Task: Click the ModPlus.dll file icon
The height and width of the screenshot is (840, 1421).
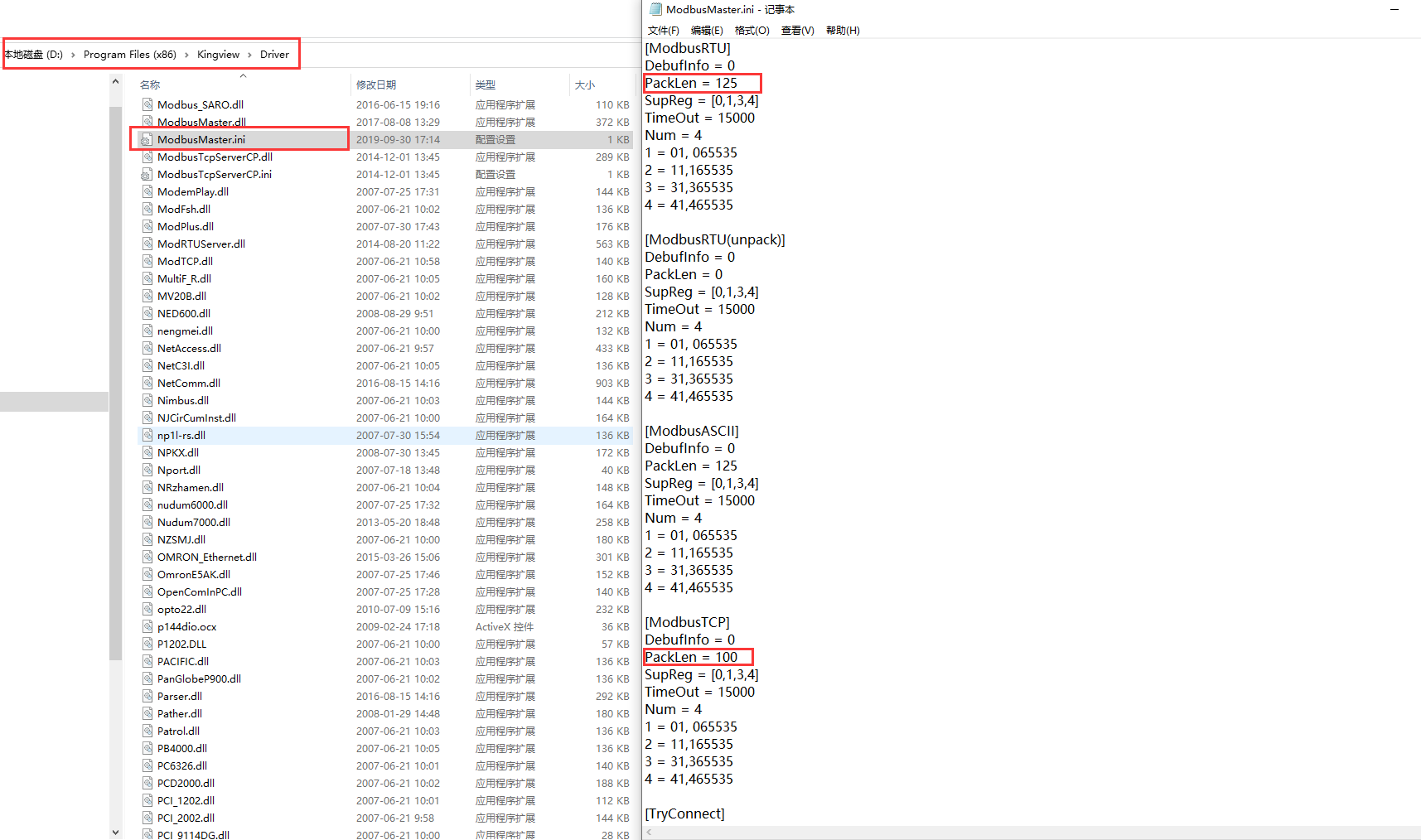Action: pyautogui.click(x=147, y=226)
